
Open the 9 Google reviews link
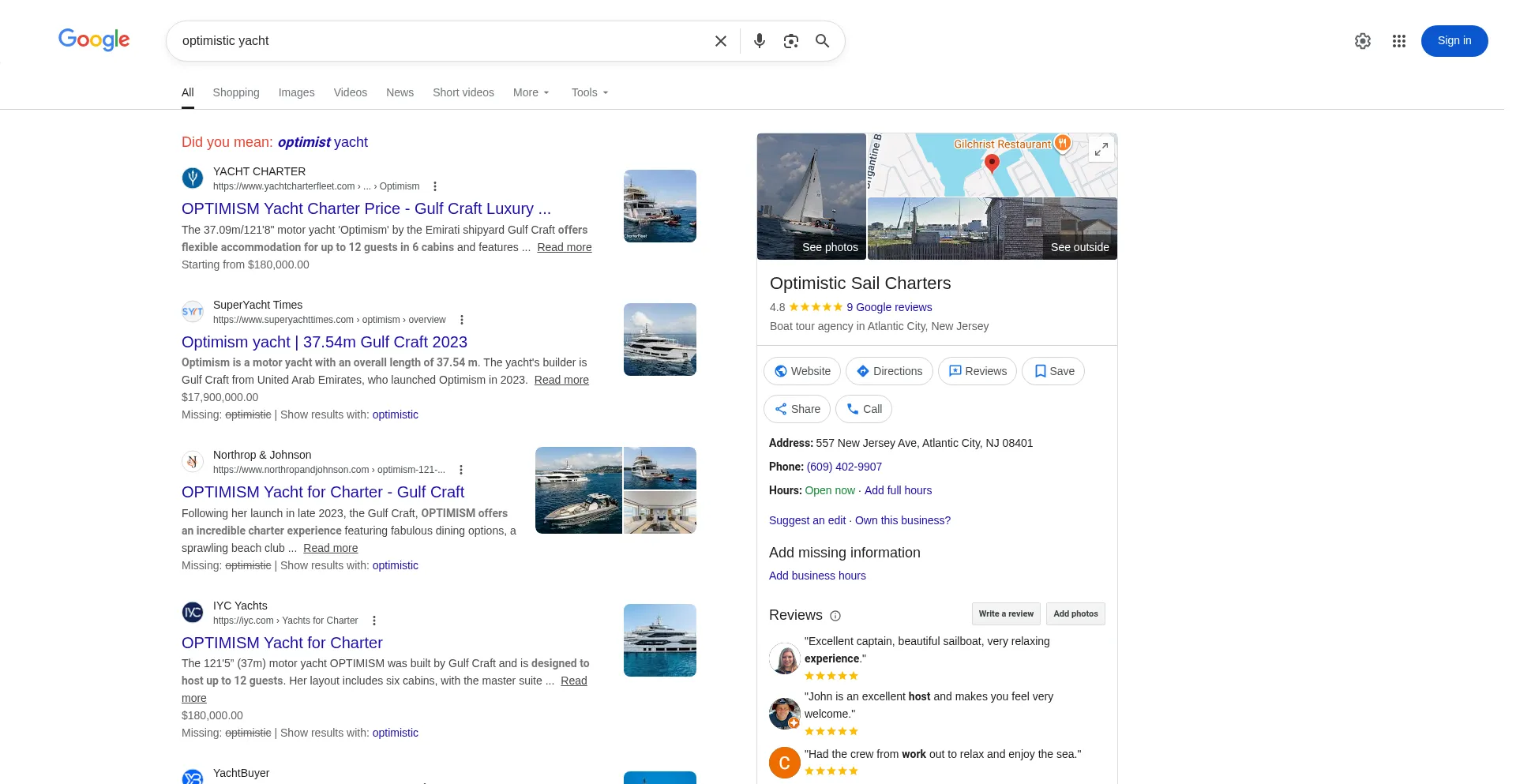(889, 307)
